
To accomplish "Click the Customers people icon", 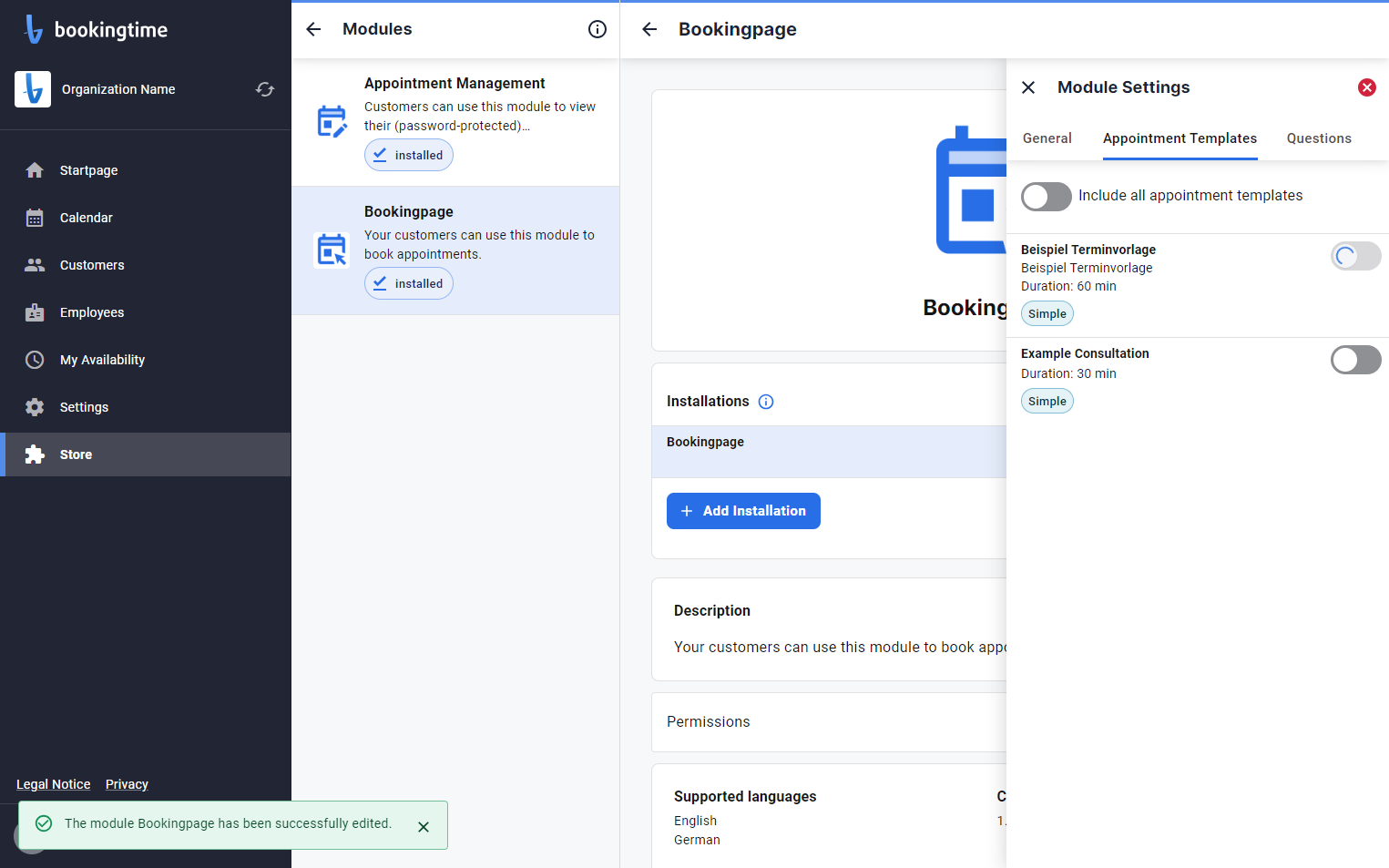I will (35, 265).
